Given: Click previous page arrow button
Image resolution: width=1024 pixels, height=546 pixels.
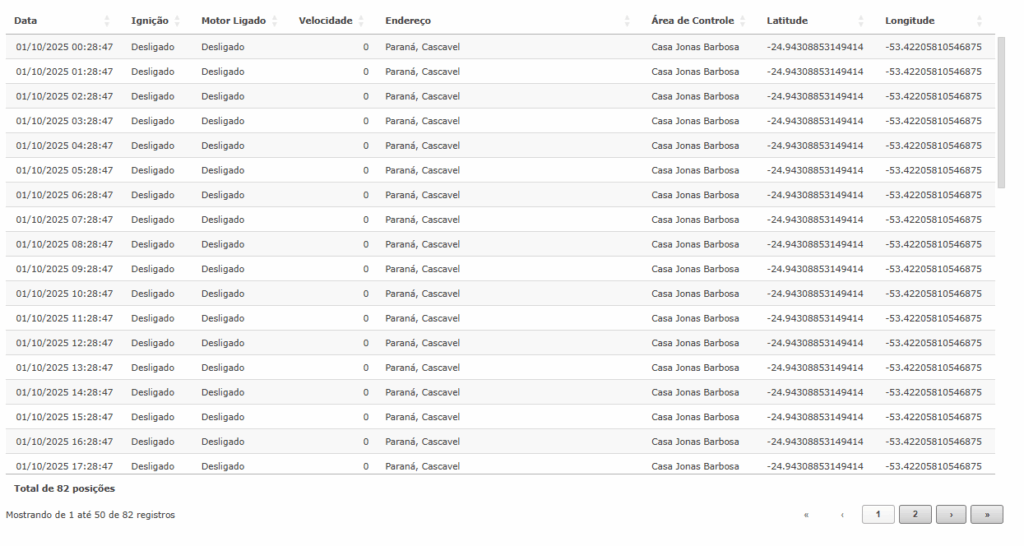Looking at the screenshot, I should point(842,514).
